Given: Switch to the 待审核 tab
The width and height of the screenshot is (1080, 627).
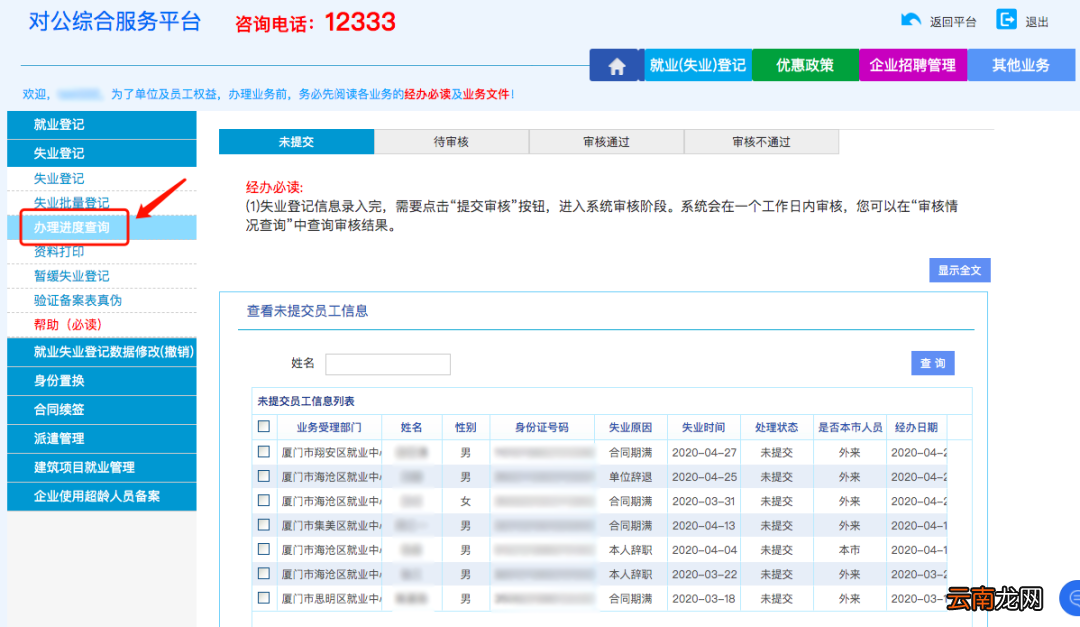Looking at the screenshot, I should point(451,142).
